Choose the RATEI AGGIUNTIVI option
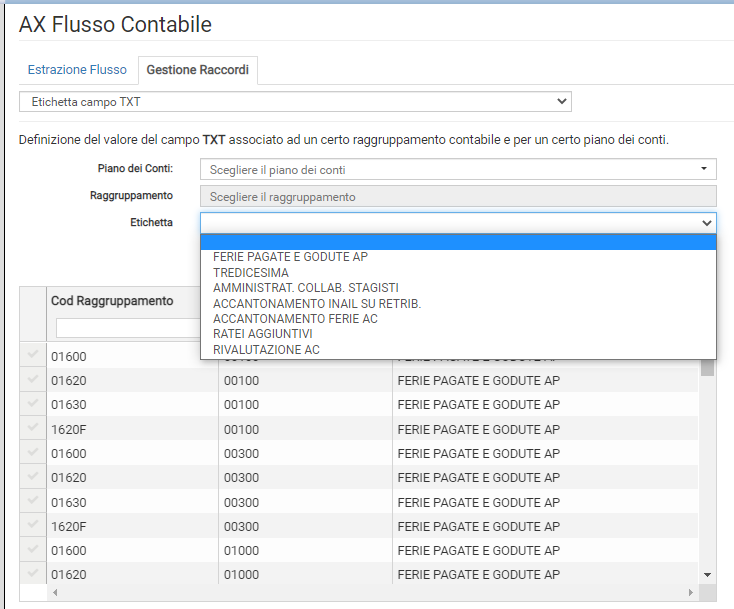The image size is (734, 609). pyautogui.click(x=263, y=334)
